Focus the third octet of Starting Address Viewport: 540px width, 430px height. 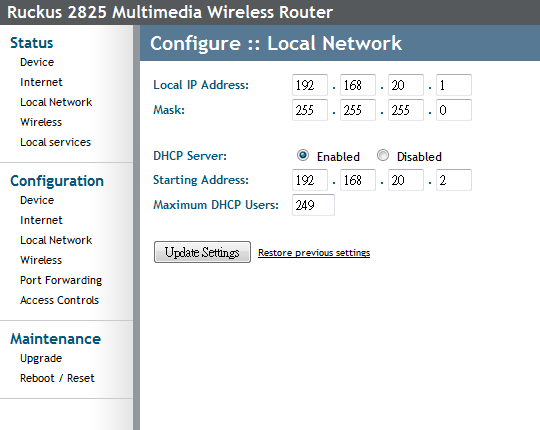click(x=406, y=180)
